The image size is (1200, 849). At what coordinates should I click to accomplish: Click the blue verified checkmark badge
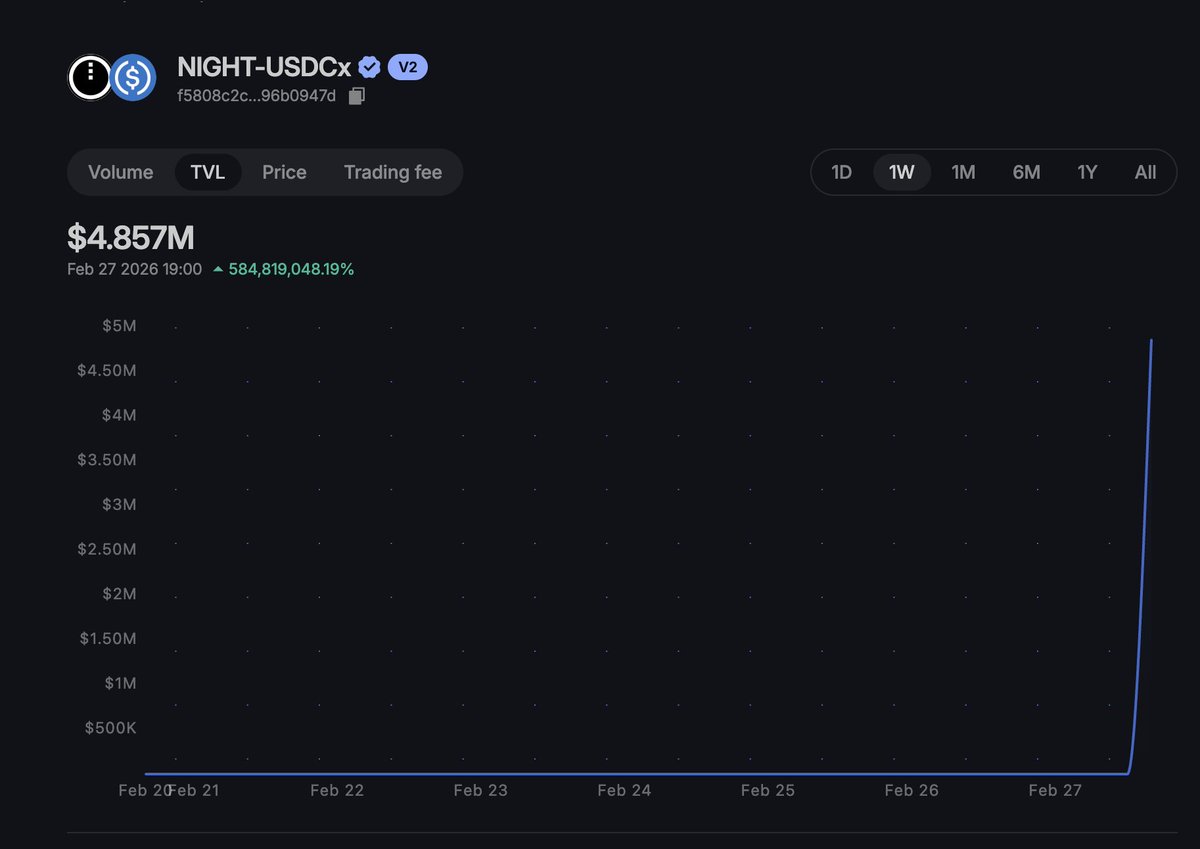[x=369, y=68]
